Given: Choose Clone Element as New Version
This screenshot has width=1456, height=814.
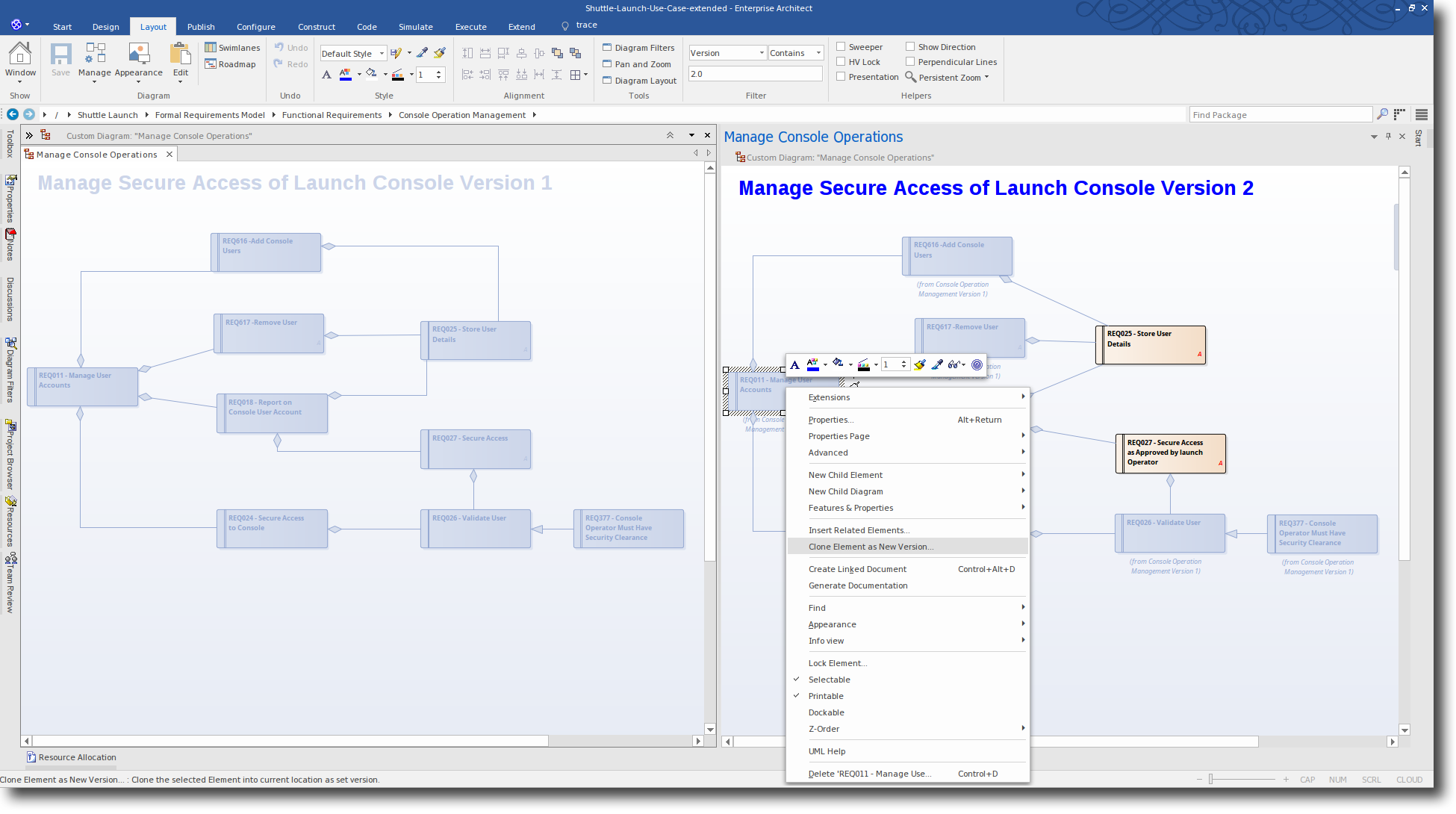Looking at the screenshot, I should tap(871, 547).
